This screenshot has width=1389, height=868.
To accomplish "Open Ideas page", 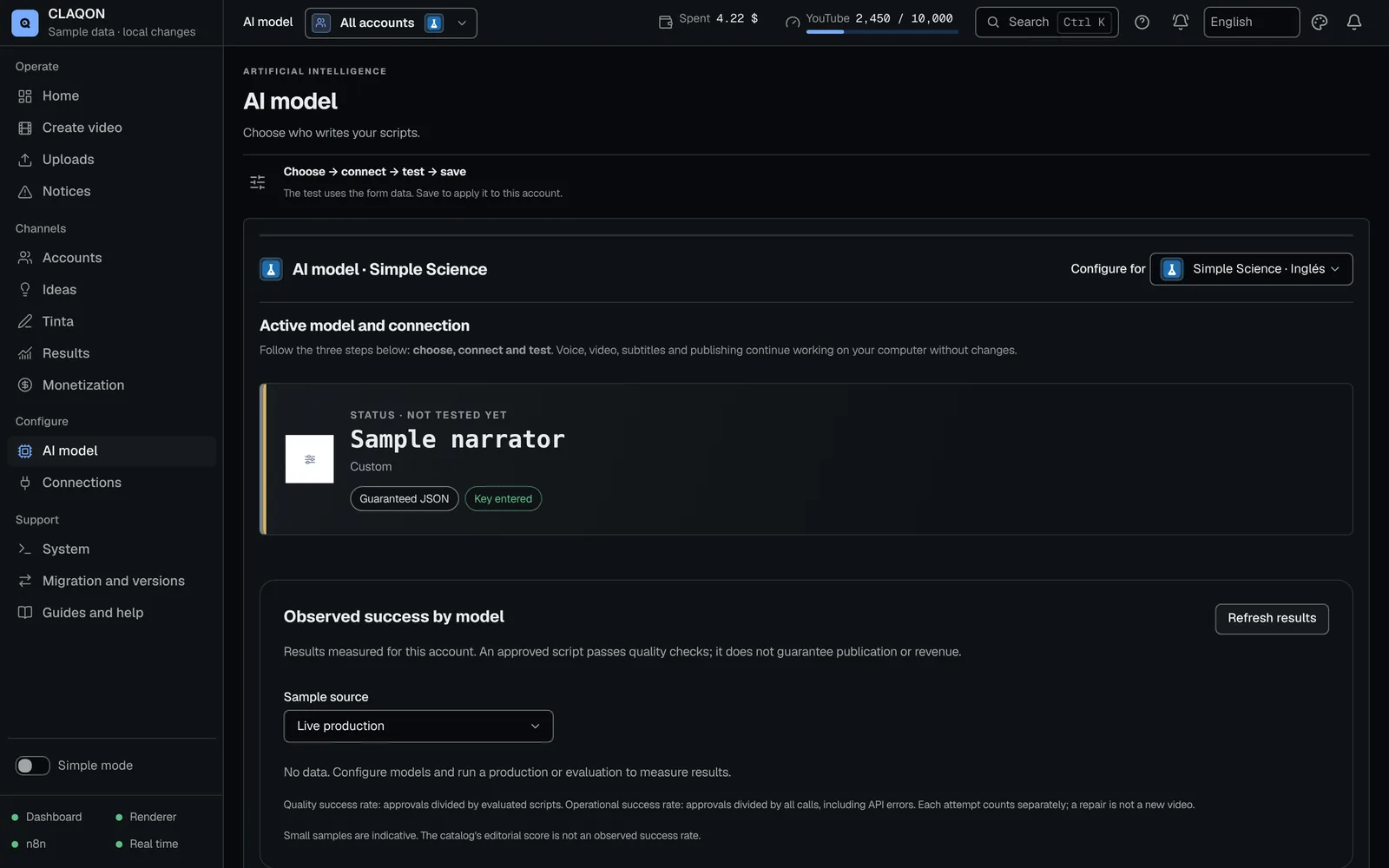I will coord(111,290).
